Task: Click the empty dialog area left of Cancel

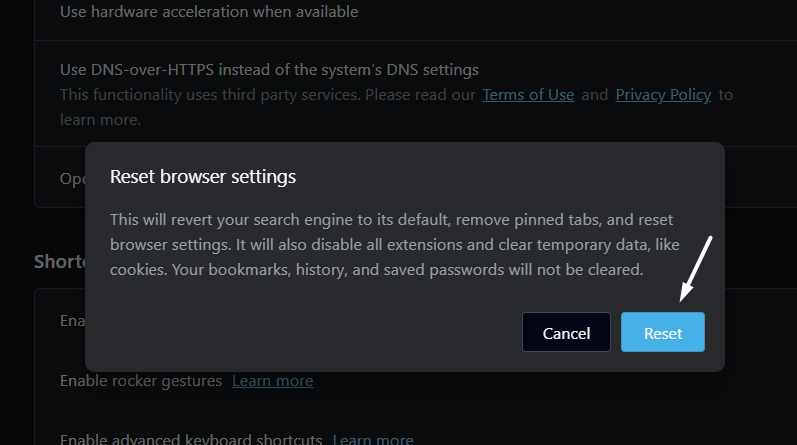Action: 300,333
